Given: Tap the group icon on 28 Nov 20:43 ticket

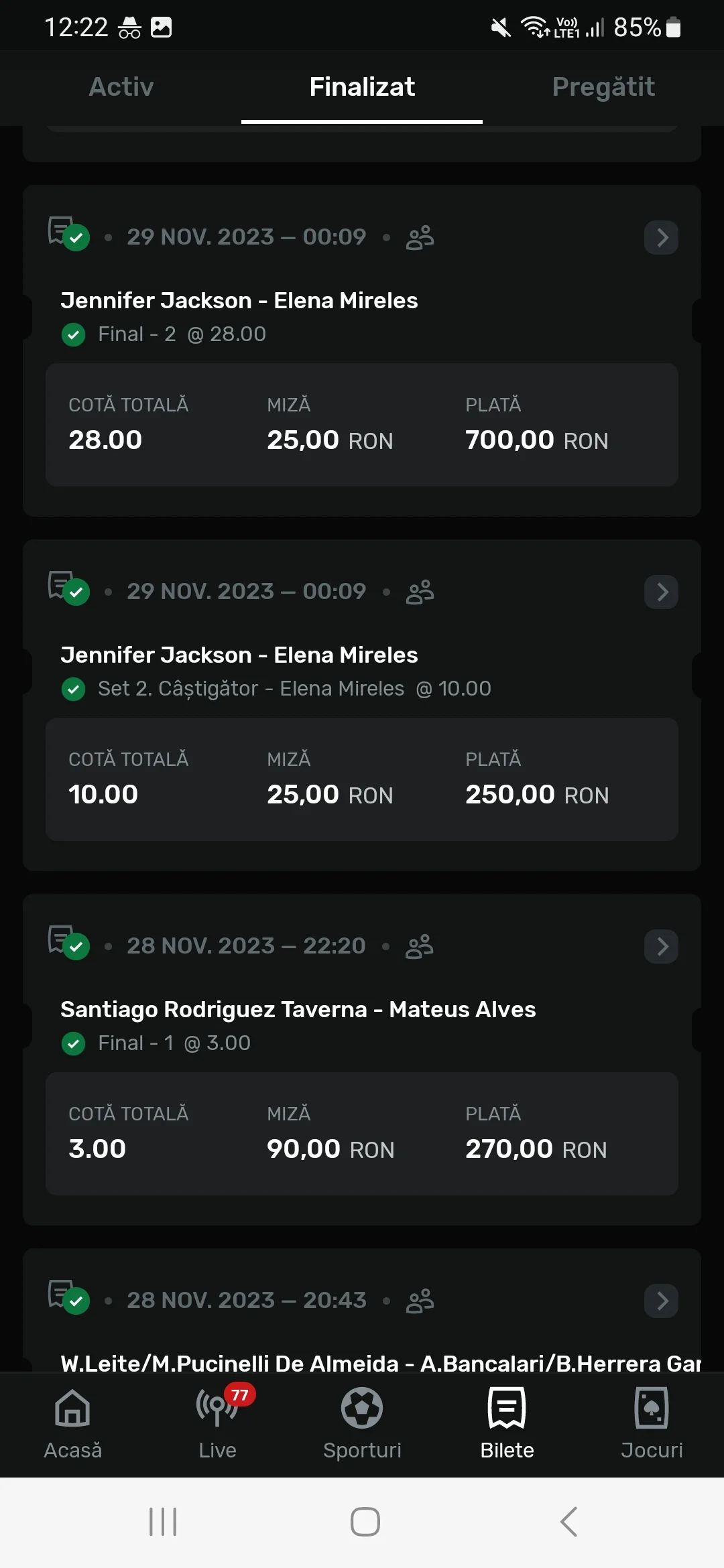Looking at the screenshot, I should click(420, 1301).
